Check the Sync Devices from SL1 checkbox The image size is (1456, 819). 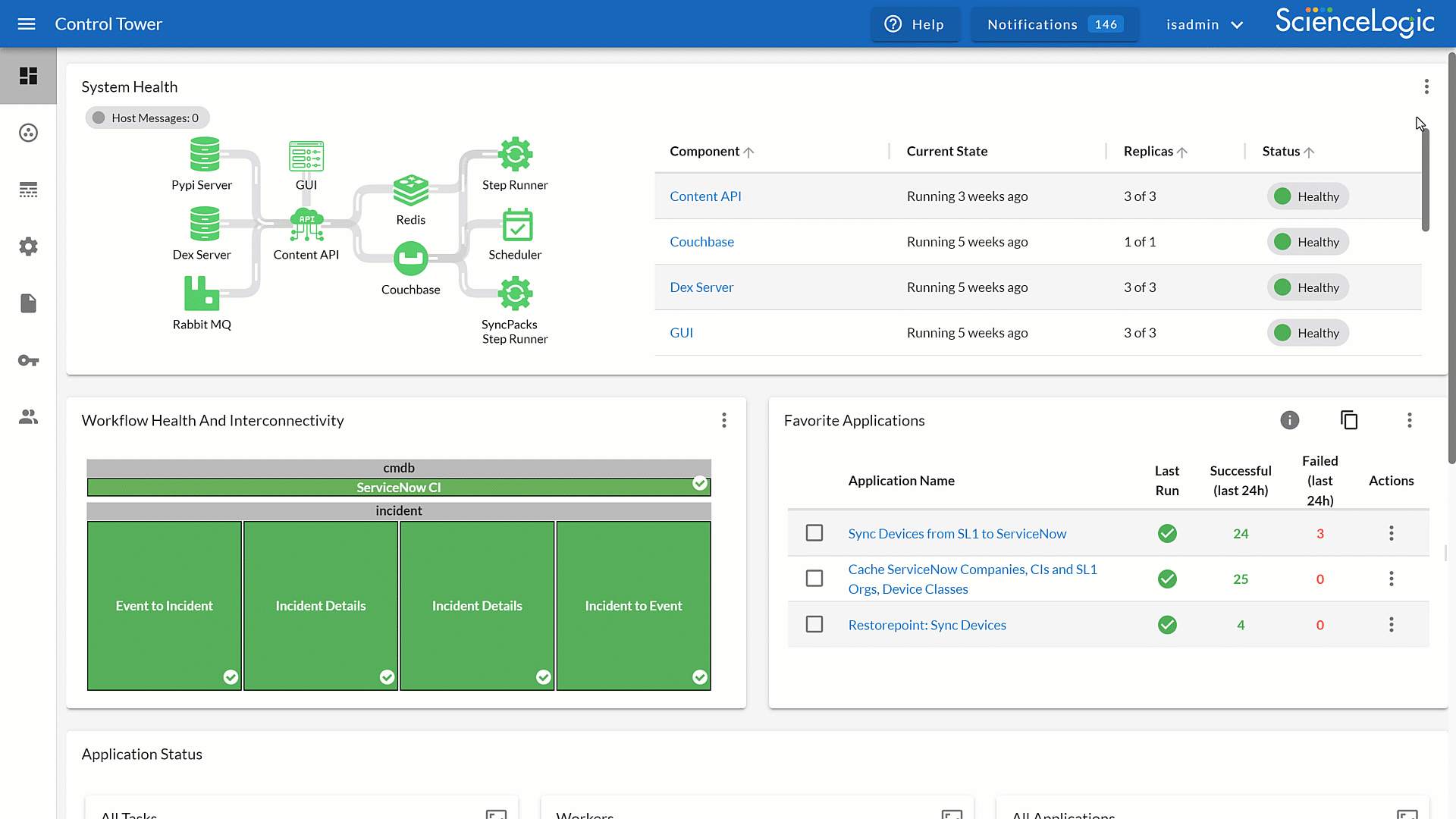(x=814, y=533)
